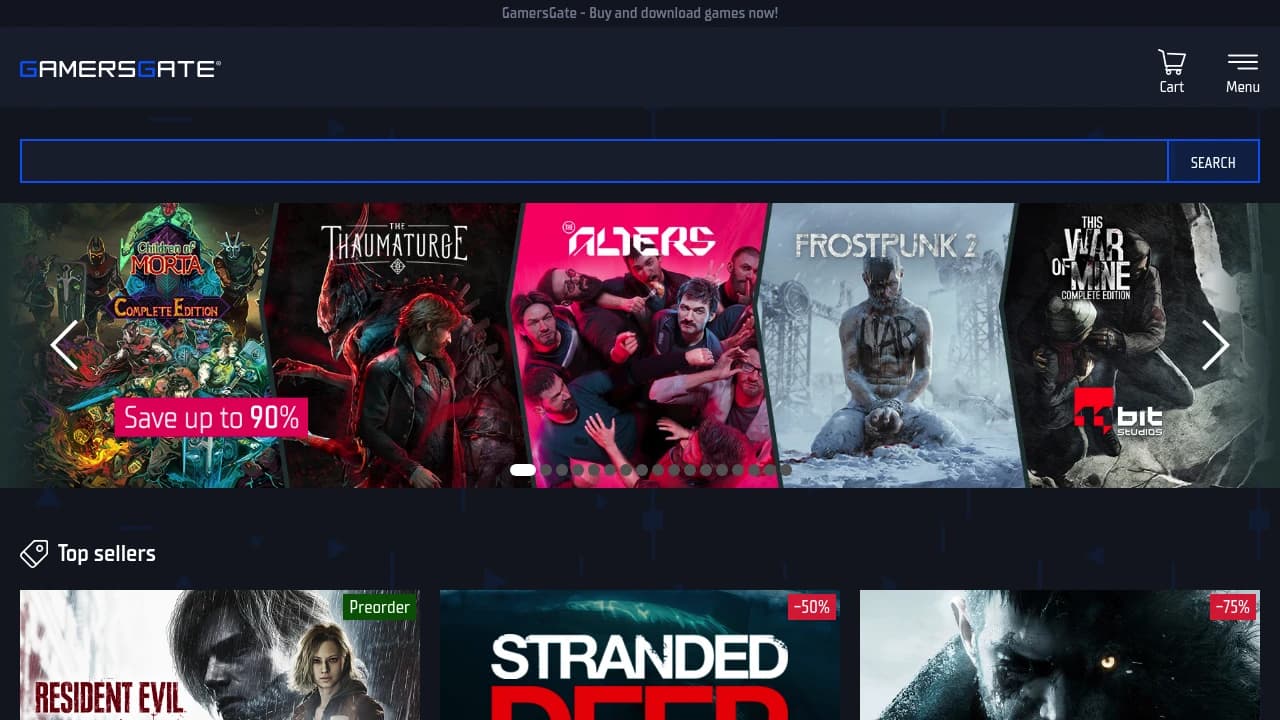Screen dimensions: 1280x720
Task: Click 'GamersGate - Buy and download games now!' text
Action: click(640, 13)
